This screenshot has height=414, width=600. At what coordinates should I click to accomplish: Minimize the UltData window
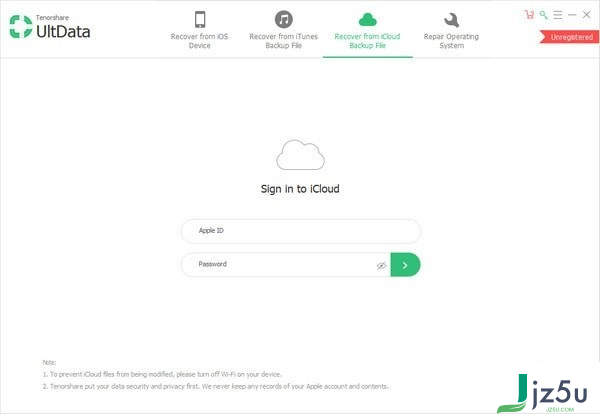pos(572,15)
